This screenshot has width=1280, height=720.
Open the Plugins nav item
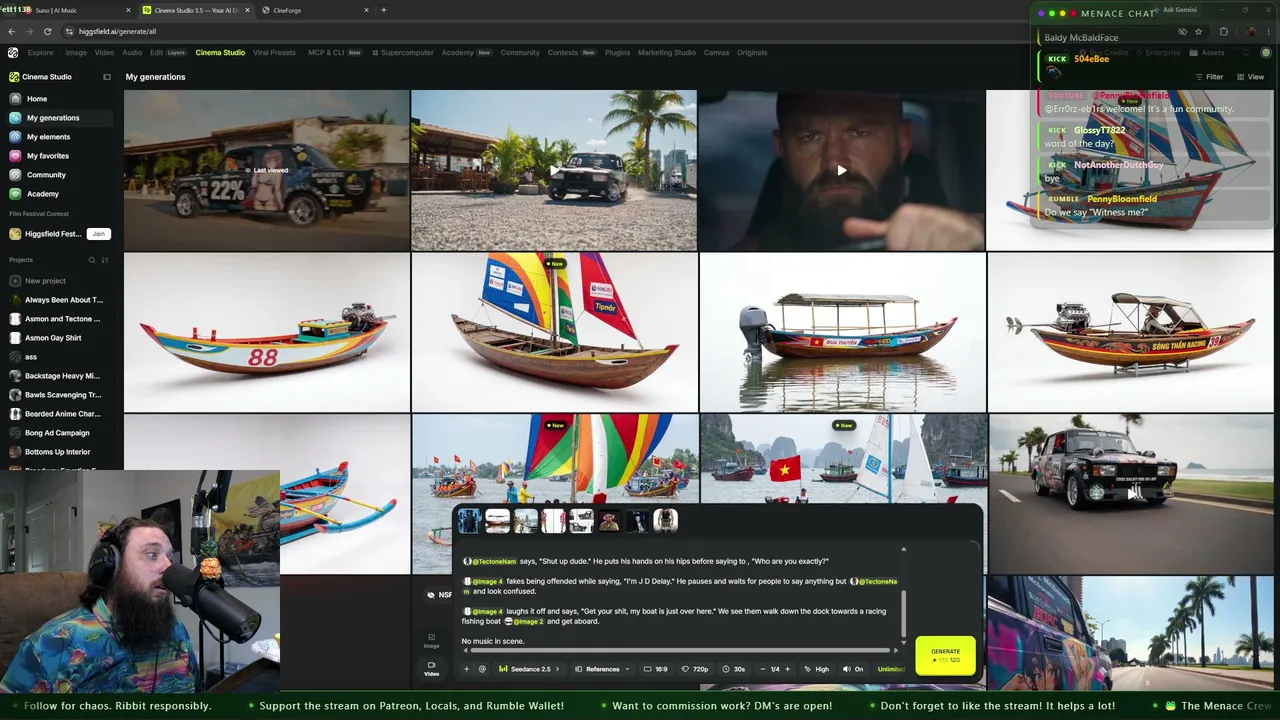617,52
